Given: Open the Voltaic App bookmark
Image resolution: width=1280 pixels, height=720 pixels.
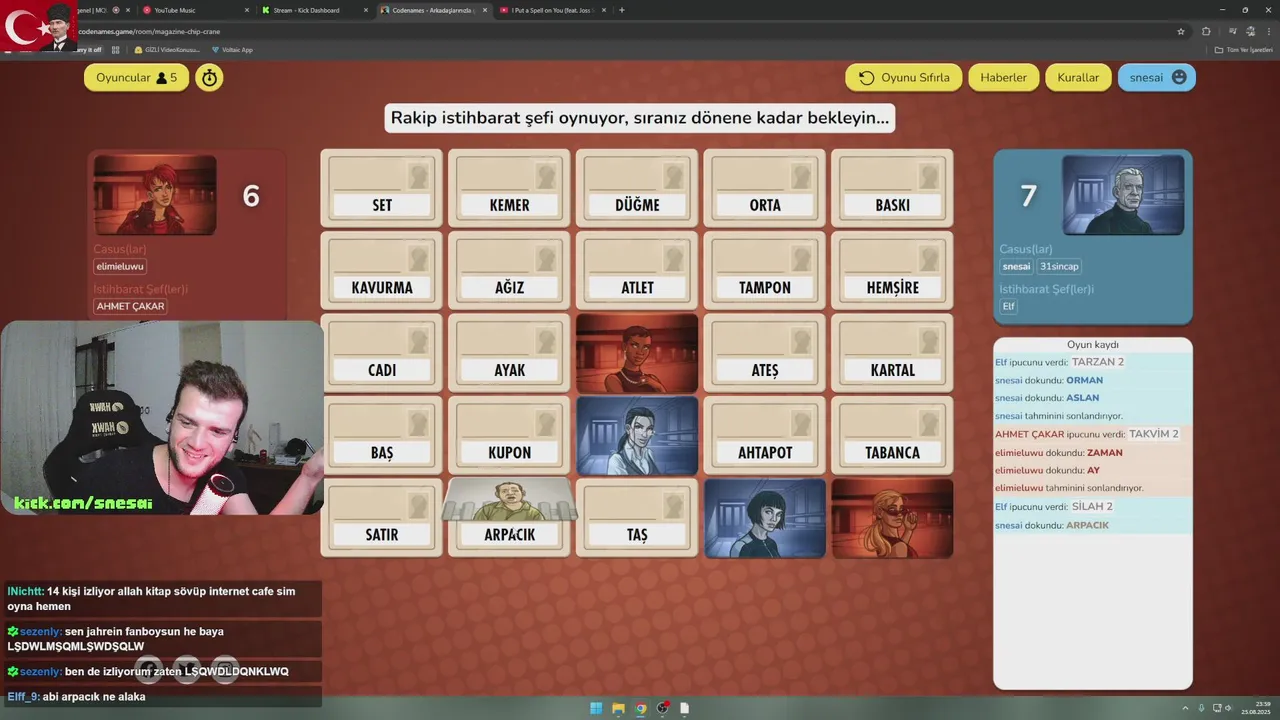Looking at the screenshot, I should (232, 49).
